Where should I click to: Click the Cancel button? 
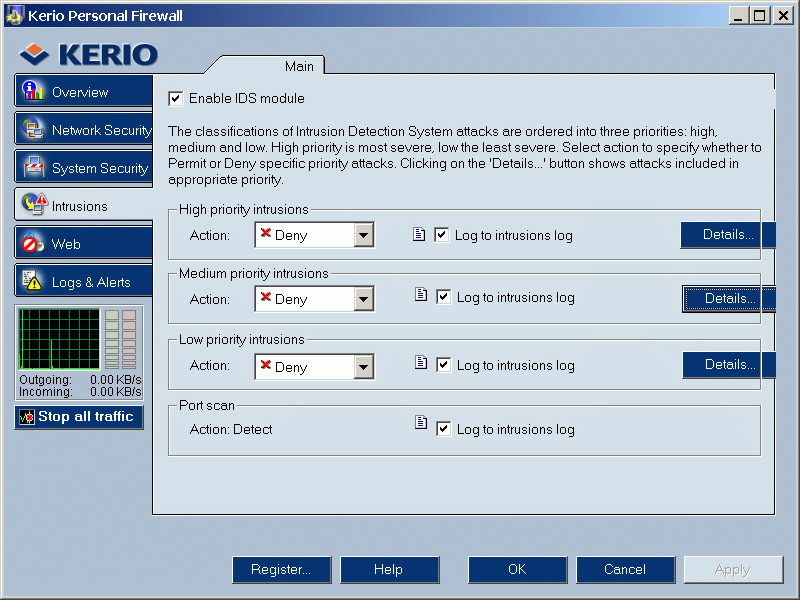point(626,569)
